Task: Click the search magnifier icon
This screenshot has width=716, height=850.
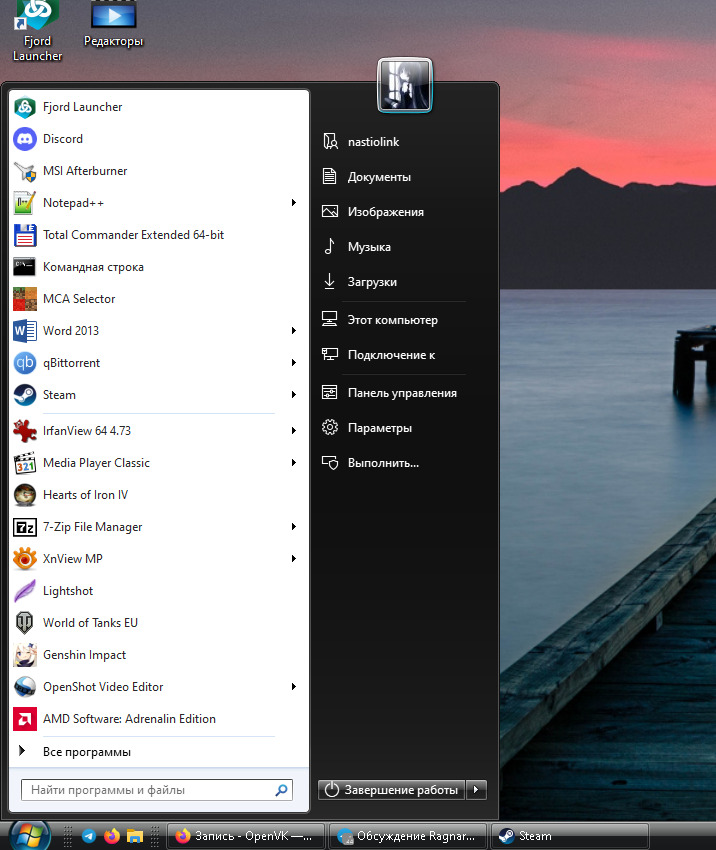Action: [x=281, y=790]
